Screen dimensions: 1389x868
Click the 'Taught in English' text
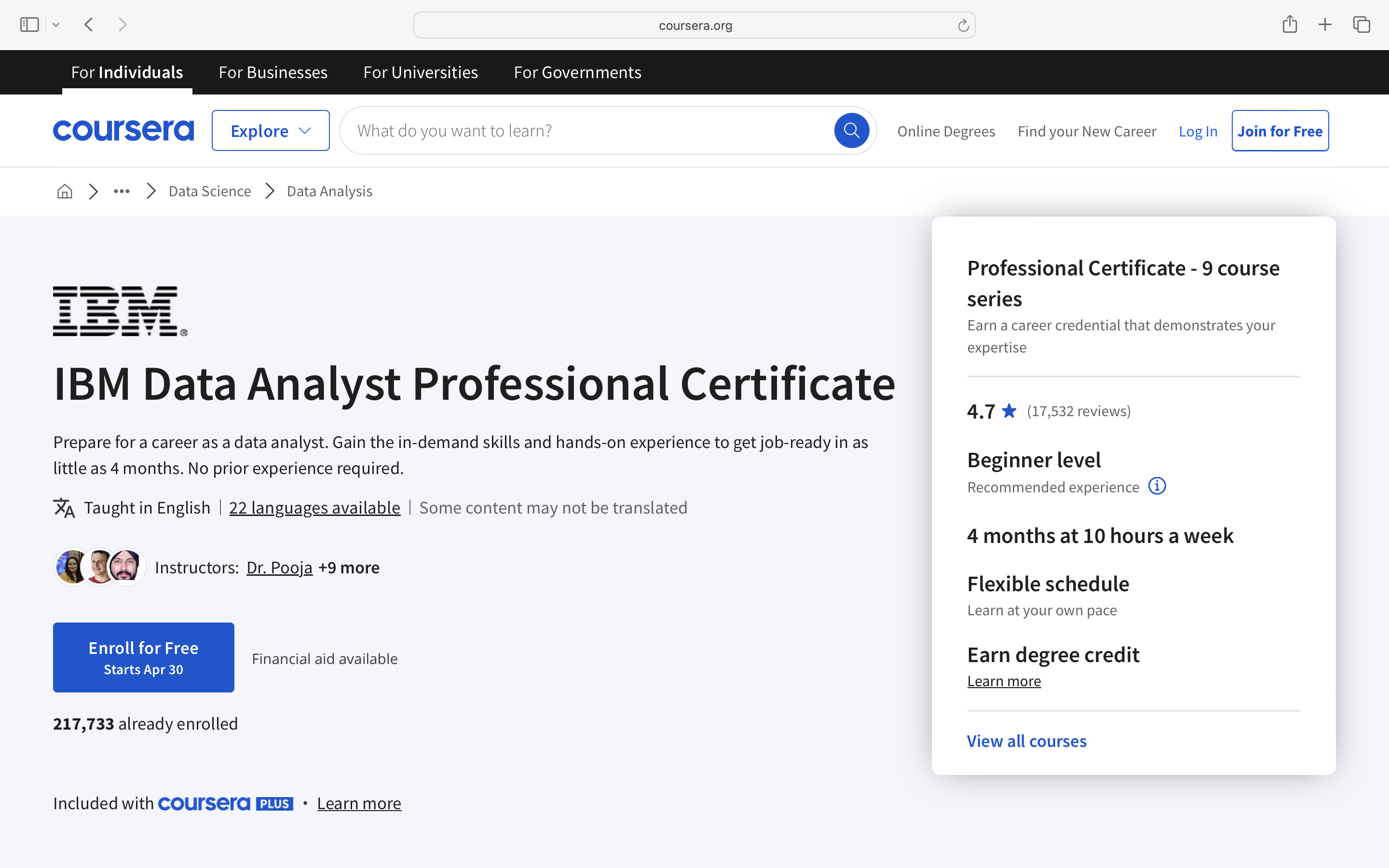(147, 507)
